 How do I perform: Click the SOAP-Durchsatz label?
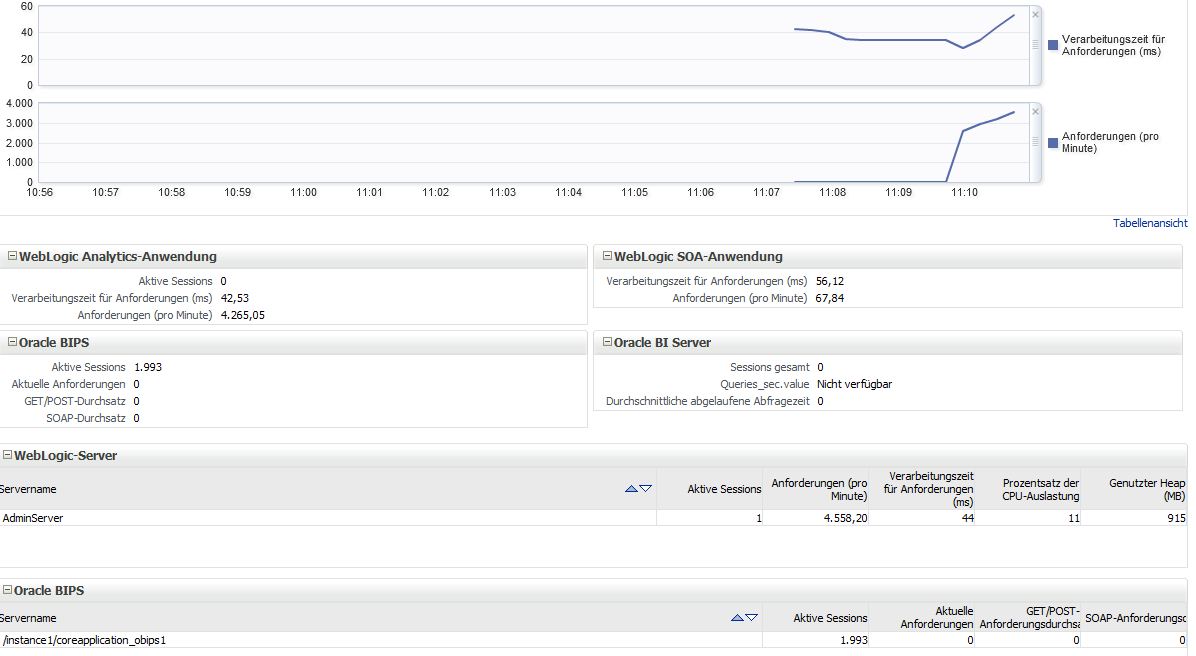pyautogui.click(x=85, y=418)
